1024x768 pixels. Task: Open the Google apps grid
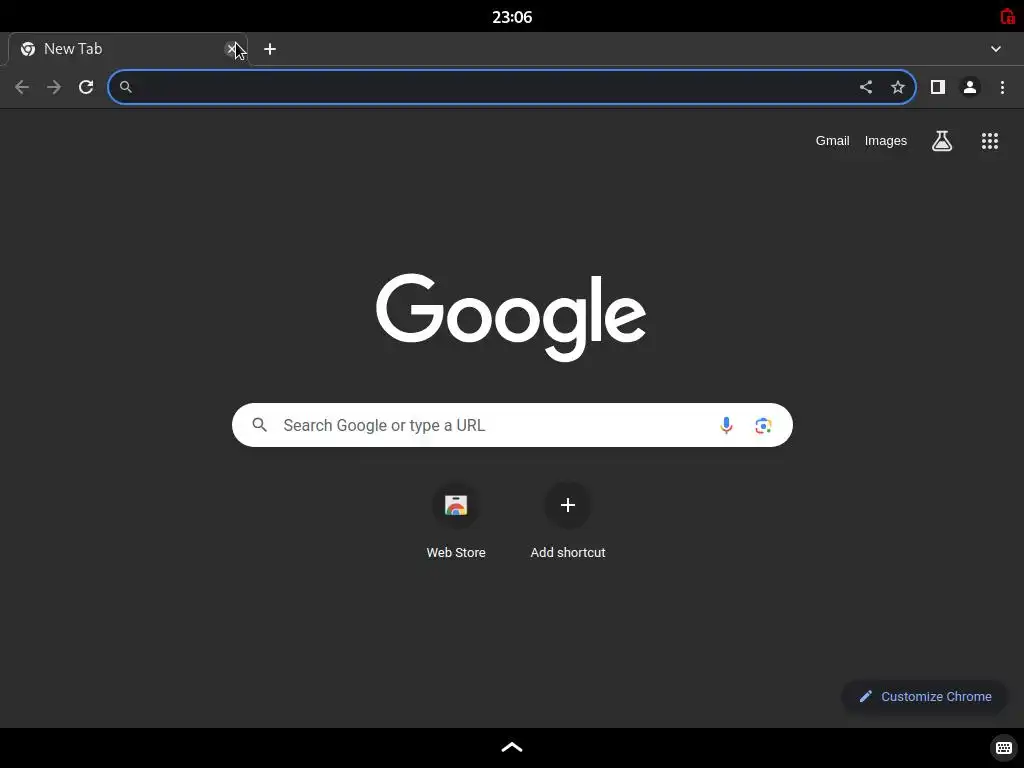pos(990,140)
